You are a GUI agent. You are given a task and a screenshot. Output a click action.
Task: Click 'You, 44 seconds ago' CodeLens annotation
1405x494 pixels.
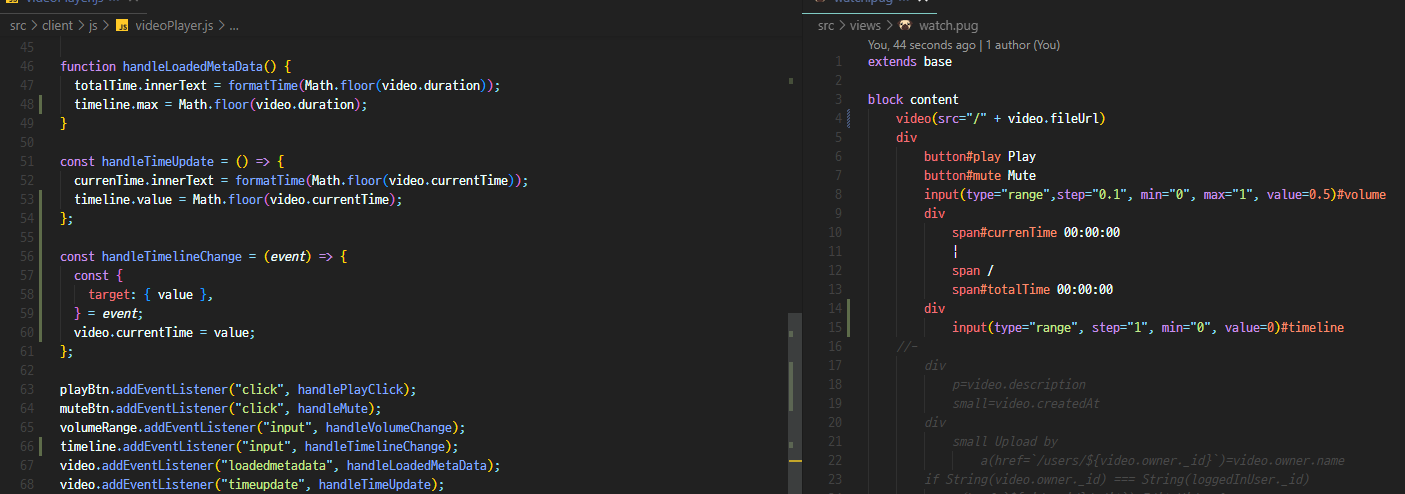pyautogui.click(x=922, y=45)
